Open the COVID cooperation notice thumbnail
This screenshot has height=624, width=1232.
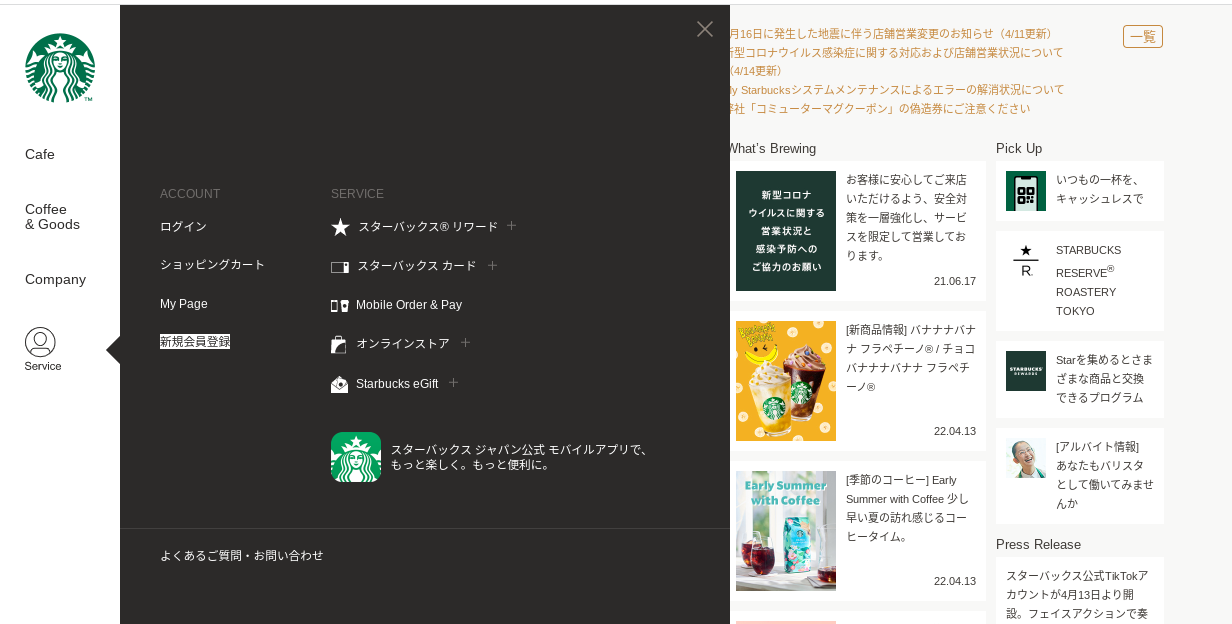coord(786,231)
